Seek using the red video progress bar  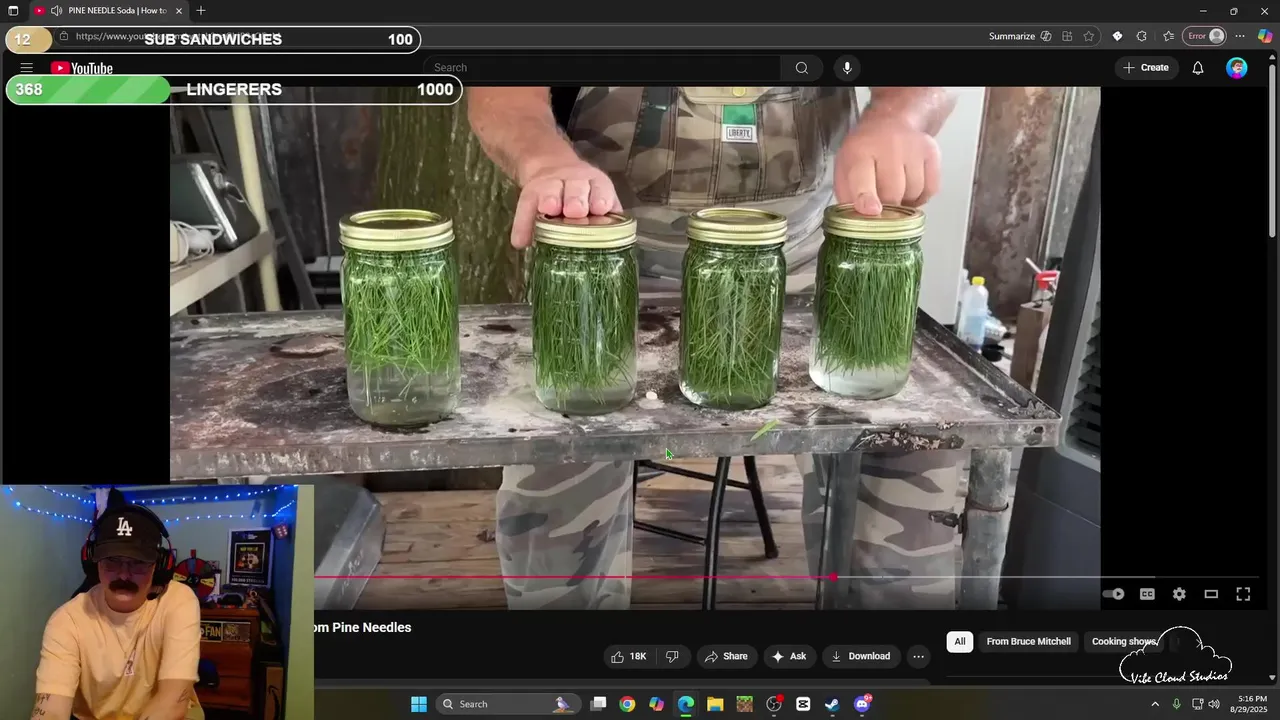(x=574, y=577)
